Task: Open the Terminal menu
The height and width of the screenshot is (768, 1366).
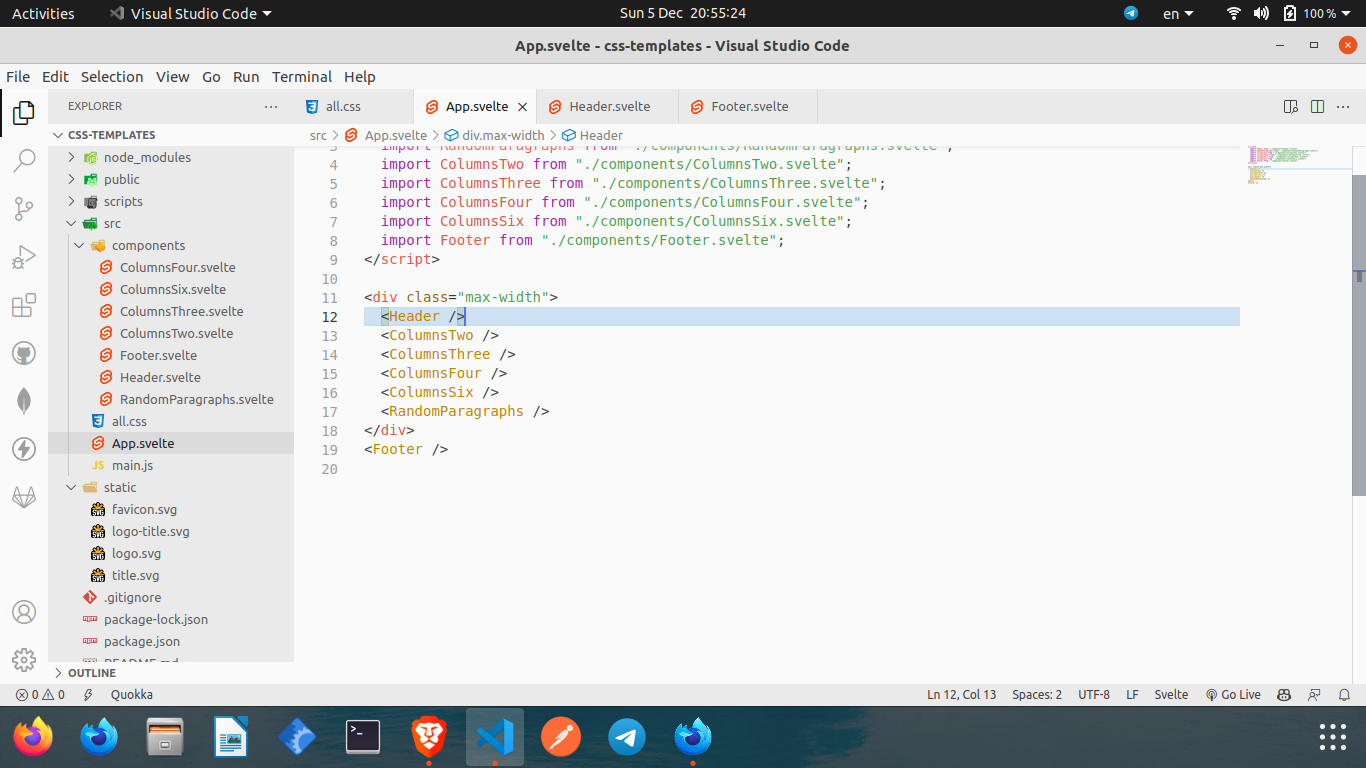Action: [x=302, y=77]
